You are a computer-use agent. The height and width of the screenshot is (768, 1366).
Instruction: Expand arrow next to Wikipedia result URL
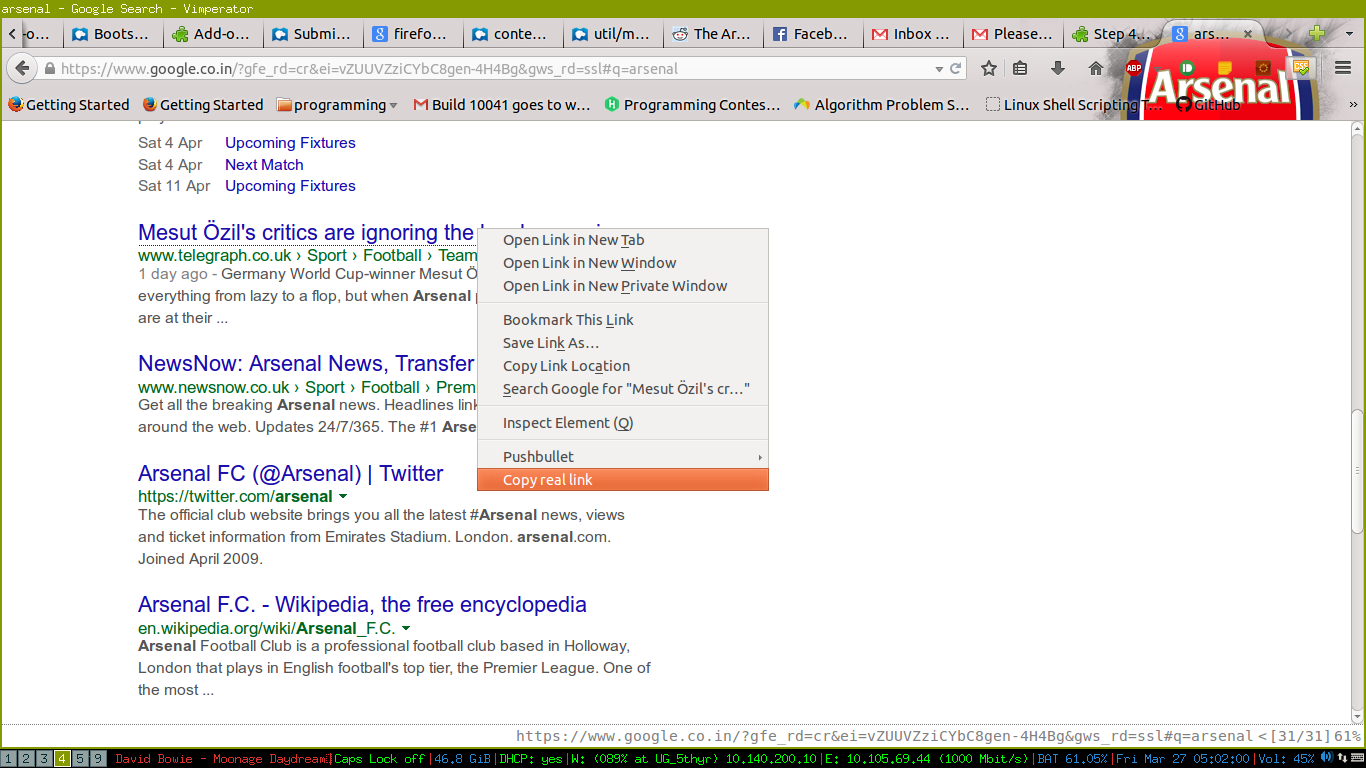click(406, 628)
